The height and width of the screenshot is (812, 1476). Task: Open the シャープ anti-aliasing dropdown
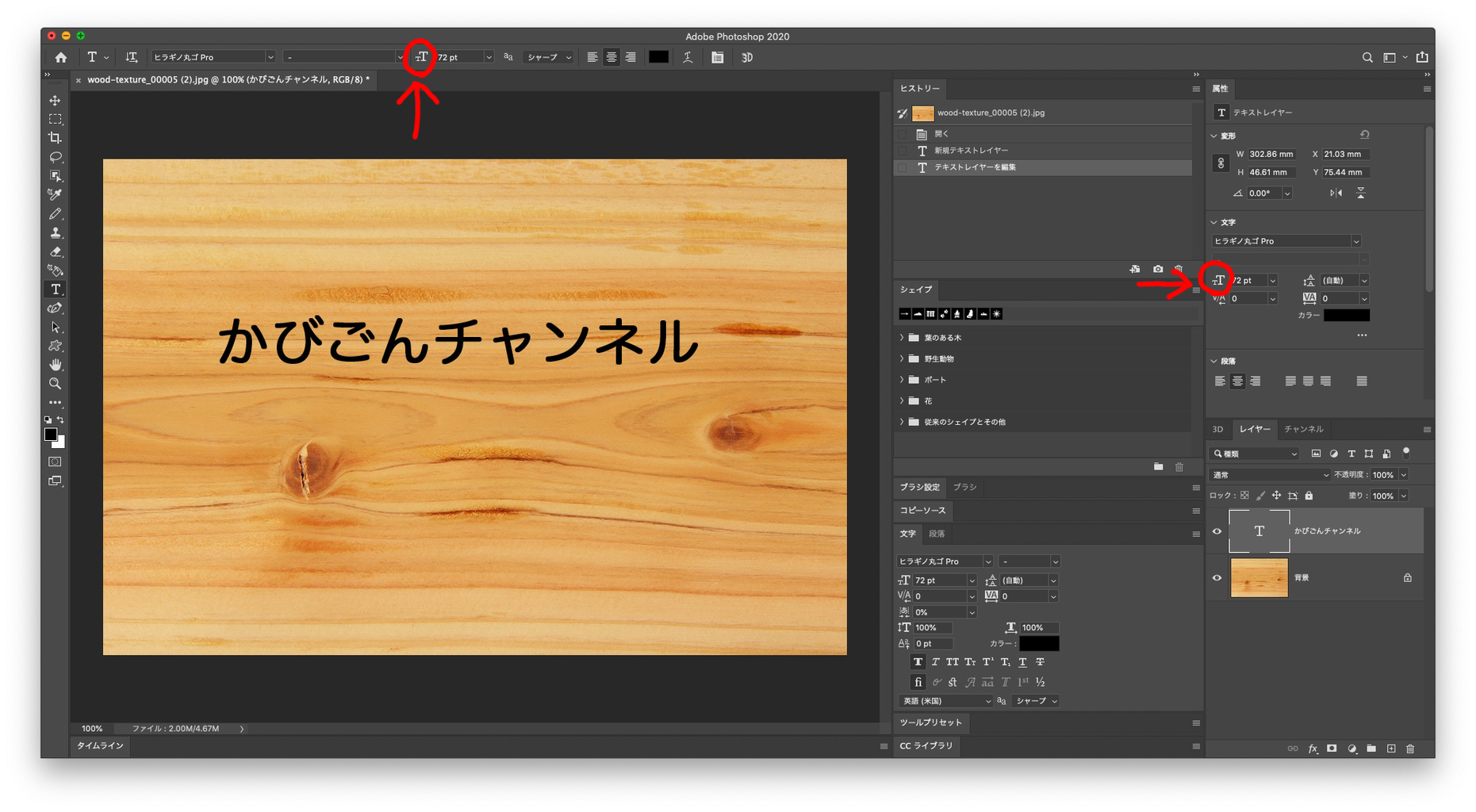pyautogui.click(x=548, y=56)
